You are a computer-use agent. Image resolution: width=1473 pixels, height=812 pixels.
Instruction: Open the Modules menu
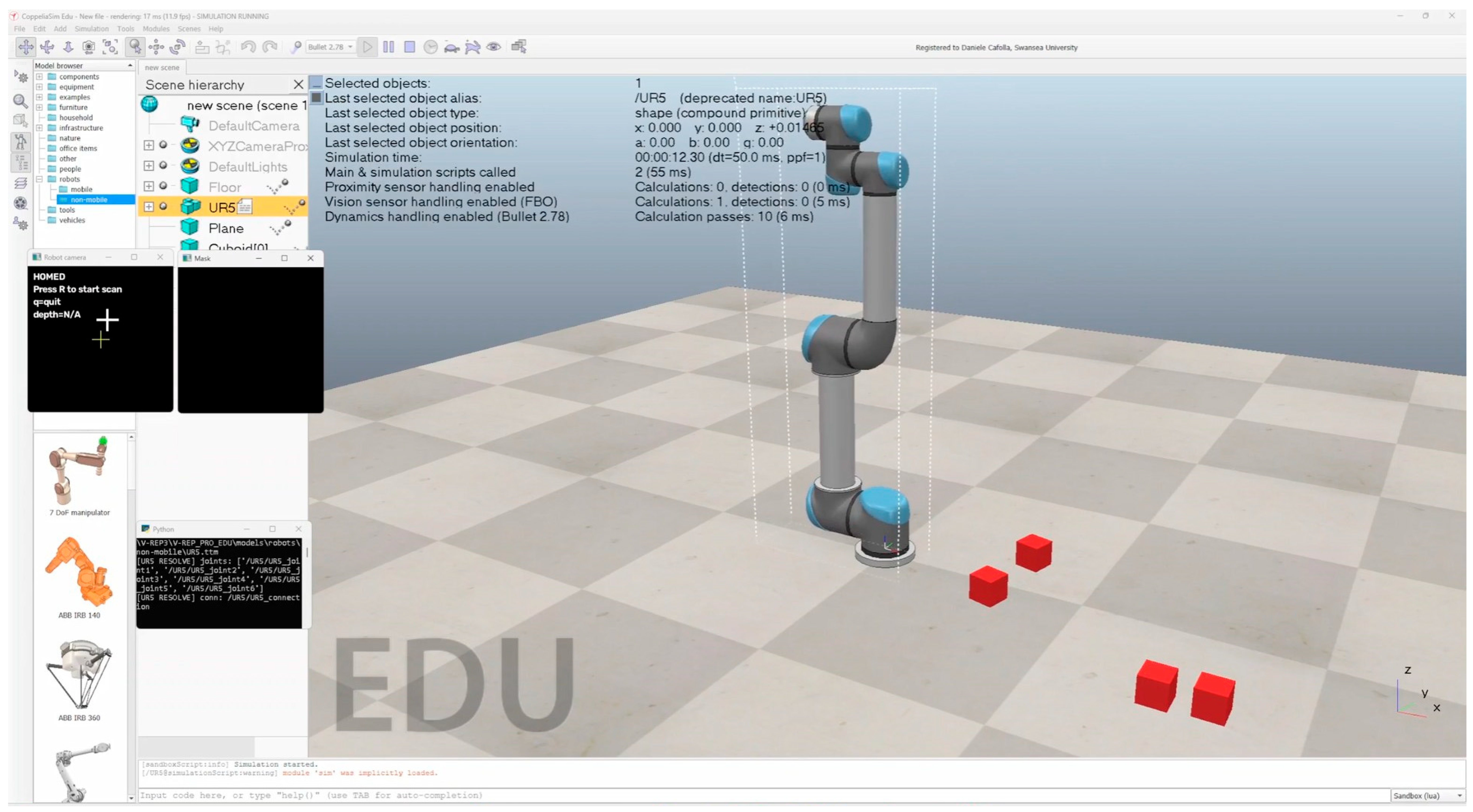click(x=156, y=29)
